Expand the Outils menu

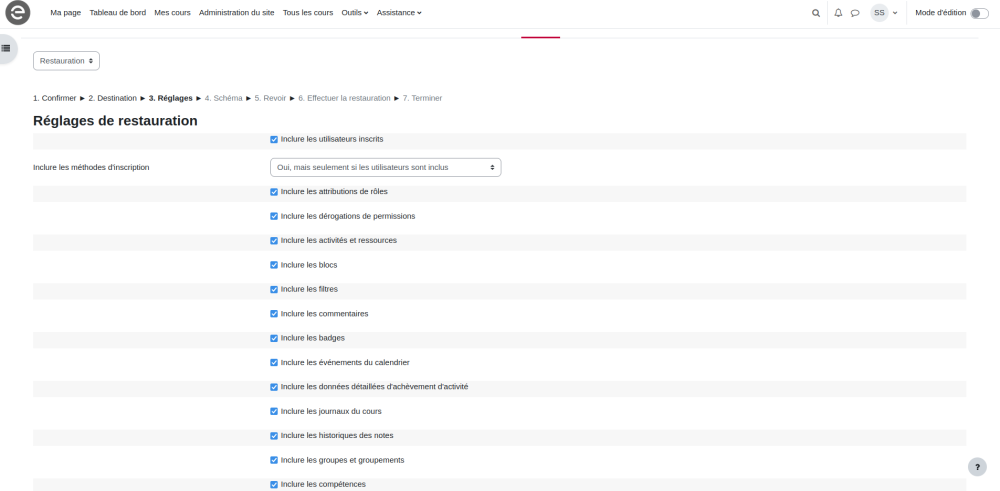point(354,13)
